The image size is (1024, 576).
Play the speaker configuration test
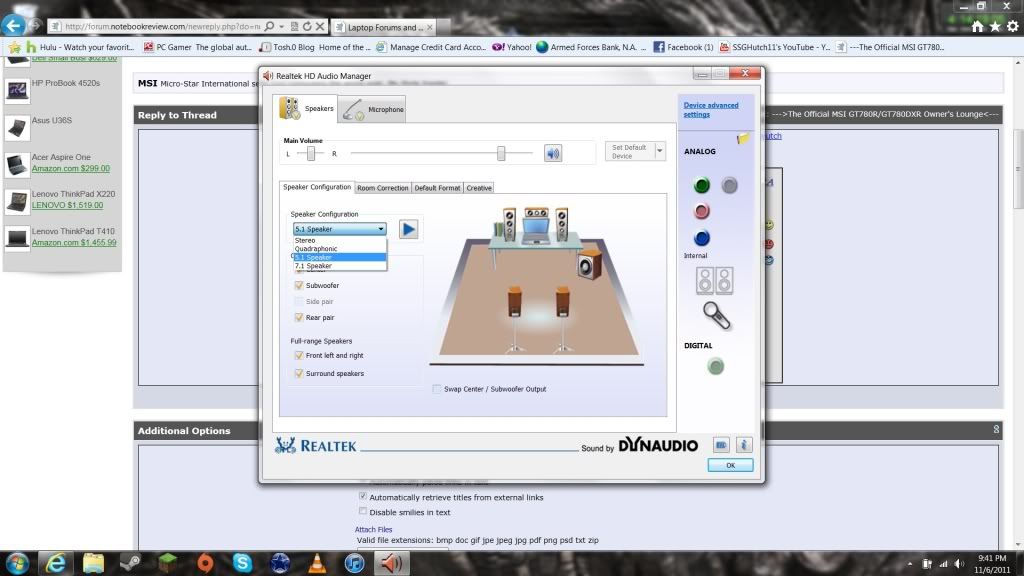[x=409, y=229]
